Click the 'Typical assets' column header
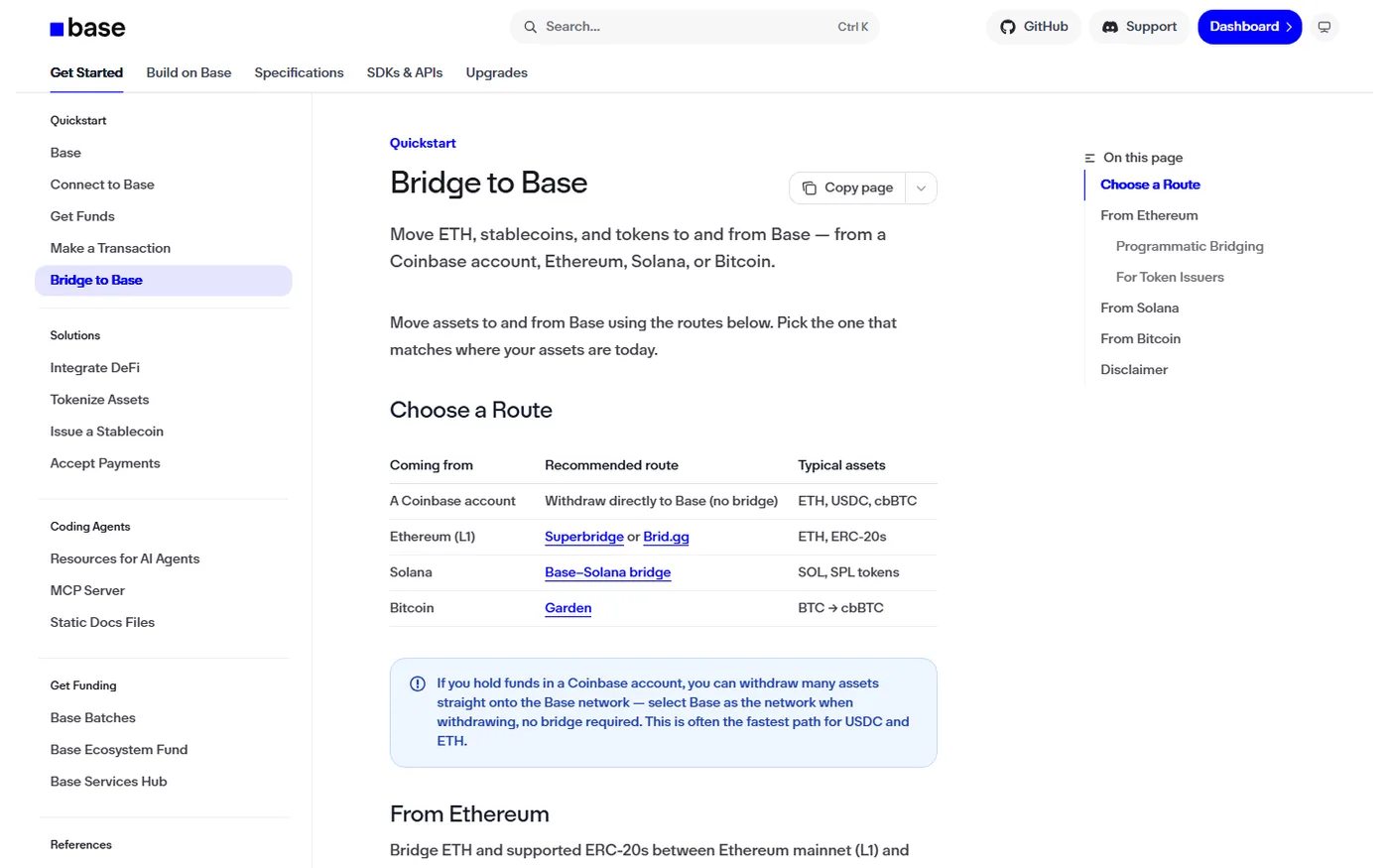Viewport: 1389px width, 868px height. pos(841,465)
